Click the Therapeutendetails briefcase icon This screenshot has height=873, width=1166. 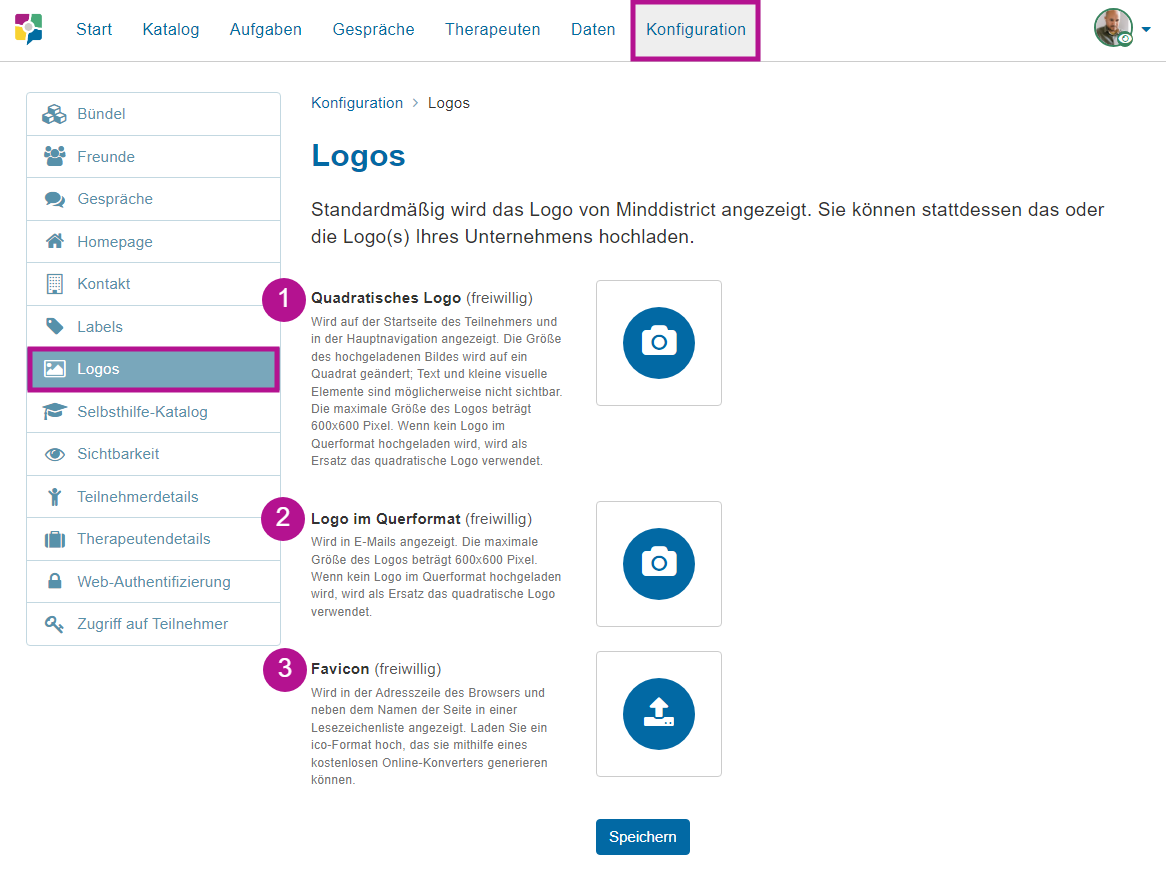click(54, 539)
